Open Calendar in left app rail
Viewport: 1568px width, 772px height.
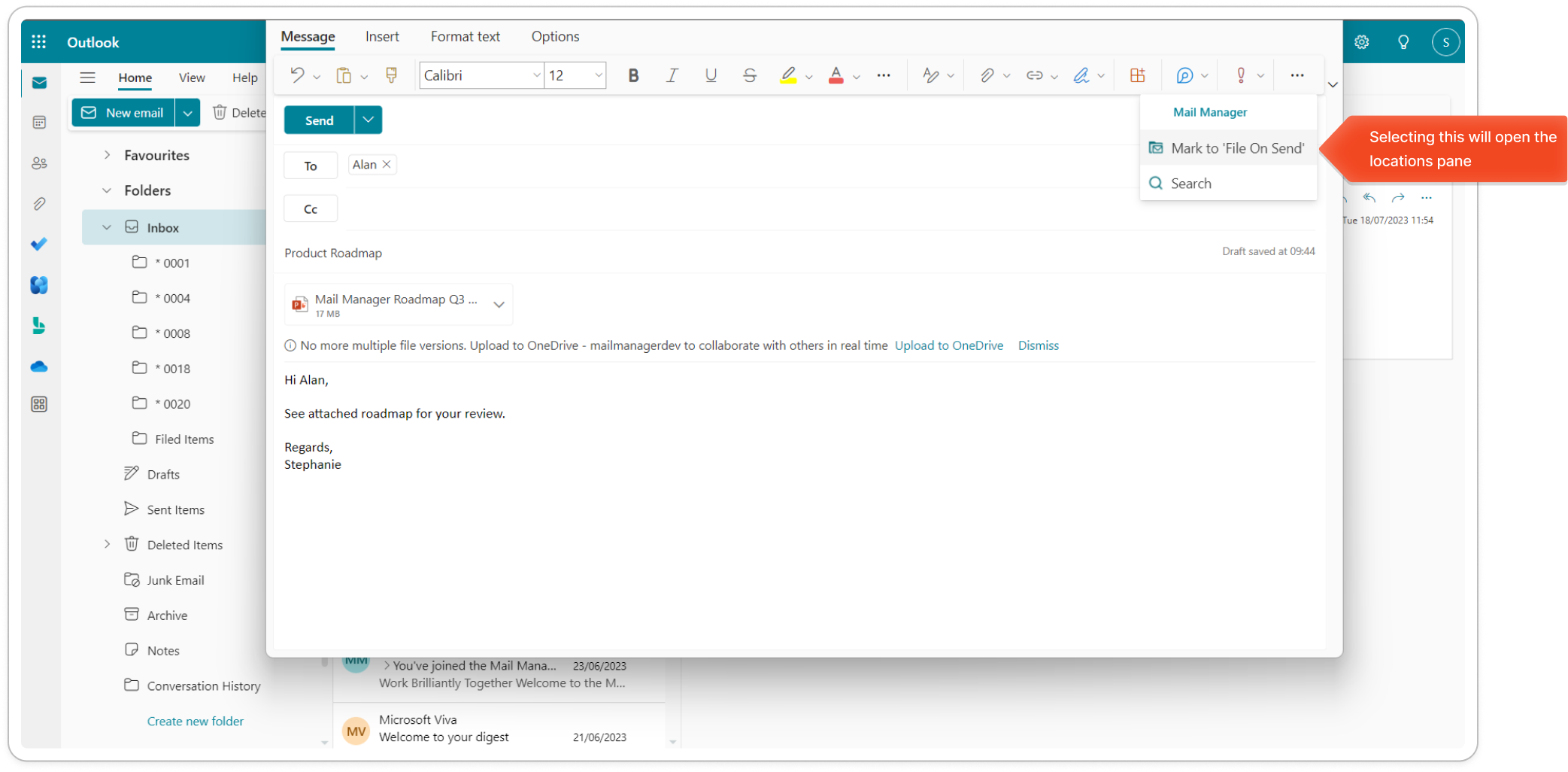[39, 123]
